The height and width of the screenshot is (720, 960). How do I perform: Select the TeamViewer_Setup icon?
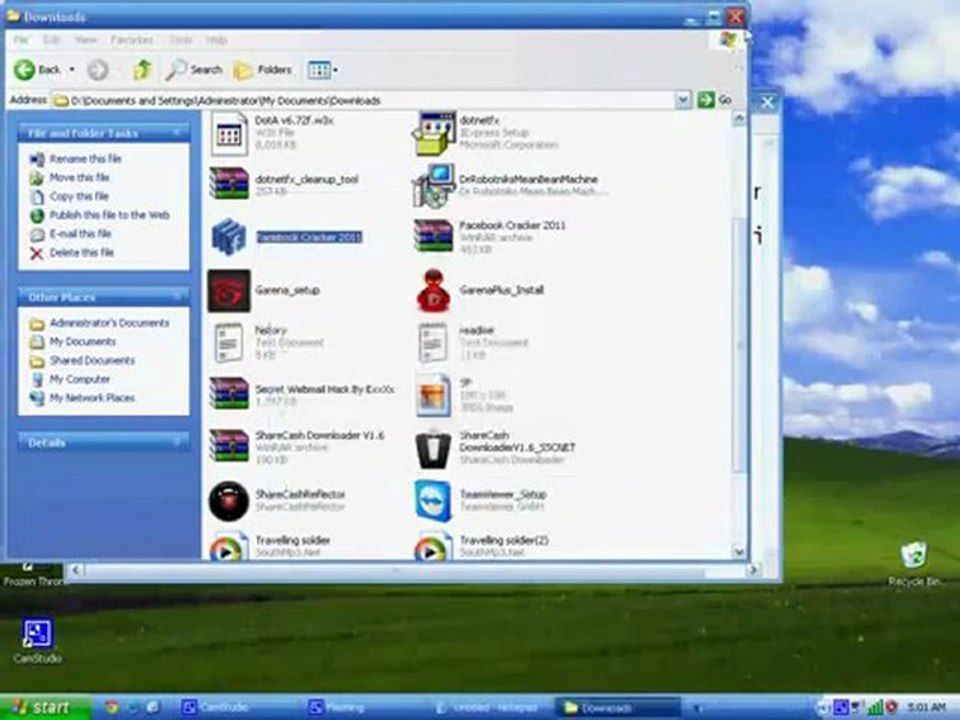click(x=433, y=501)
